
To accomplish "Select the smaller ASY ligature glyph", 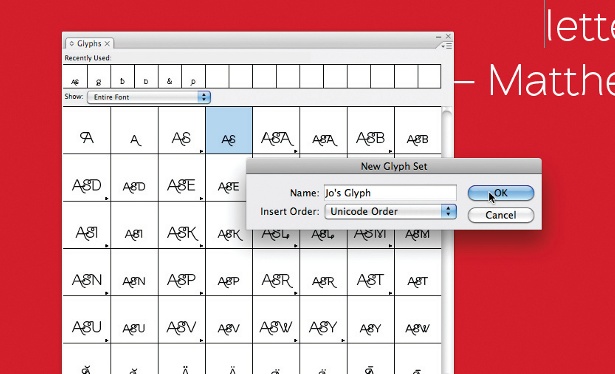I will [371, 320].
